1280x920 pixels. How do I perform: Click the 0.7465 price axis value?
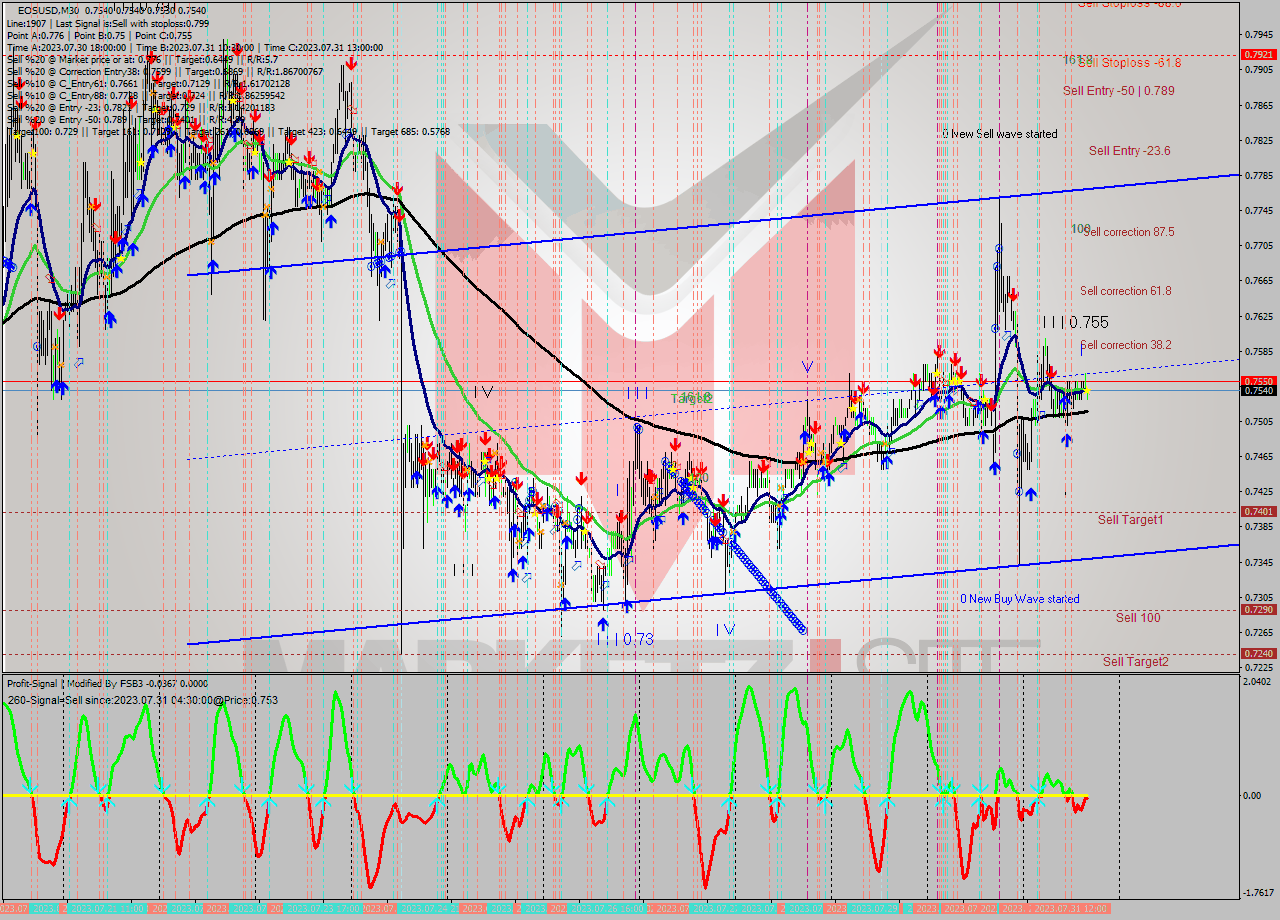click(1258, 457)
